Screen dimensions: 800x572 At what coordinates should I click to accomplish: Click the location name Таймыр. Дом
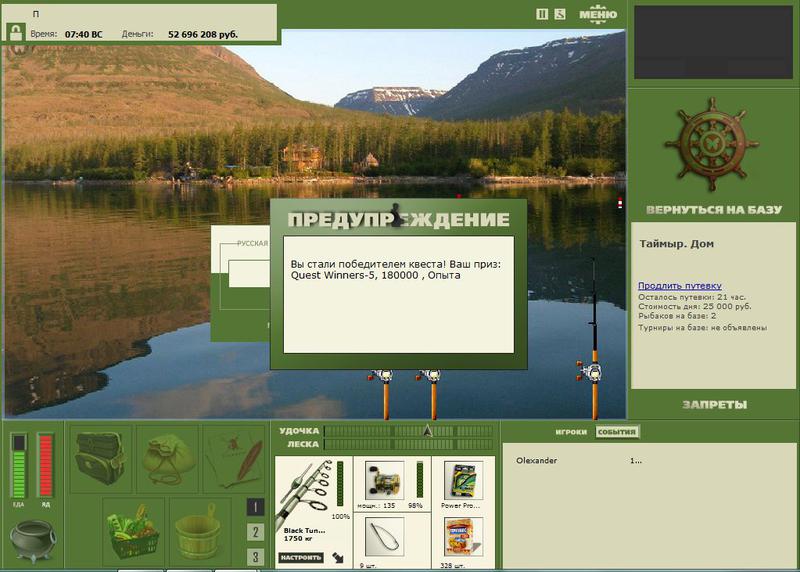pyautogui.click(x=677, y=243)
